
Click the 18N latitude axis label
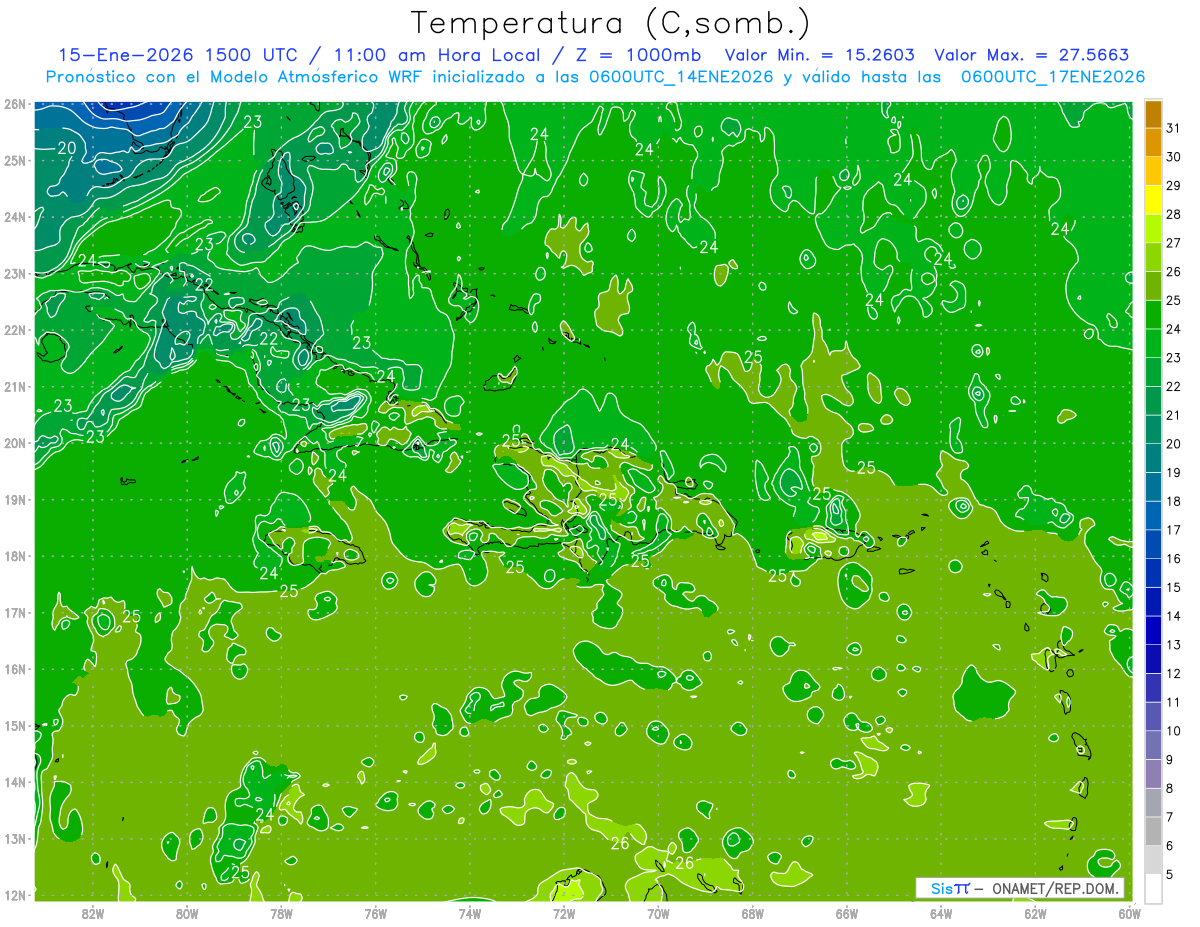tap(14, 556)
